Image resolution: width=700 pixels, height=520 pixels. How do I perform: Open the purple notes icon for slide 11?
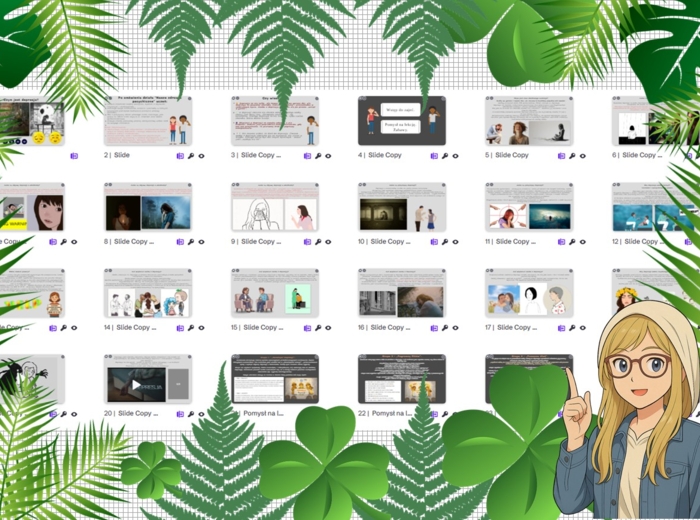click(x=561, y=242)
